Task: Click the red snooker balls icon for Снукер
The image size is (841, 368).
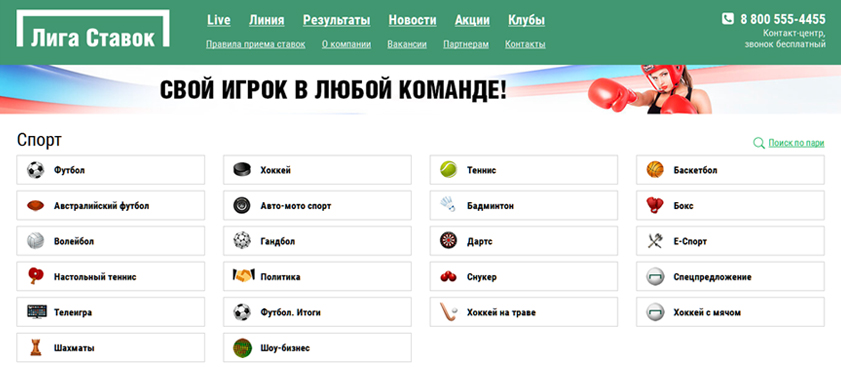Action: (x=448, y=277)
